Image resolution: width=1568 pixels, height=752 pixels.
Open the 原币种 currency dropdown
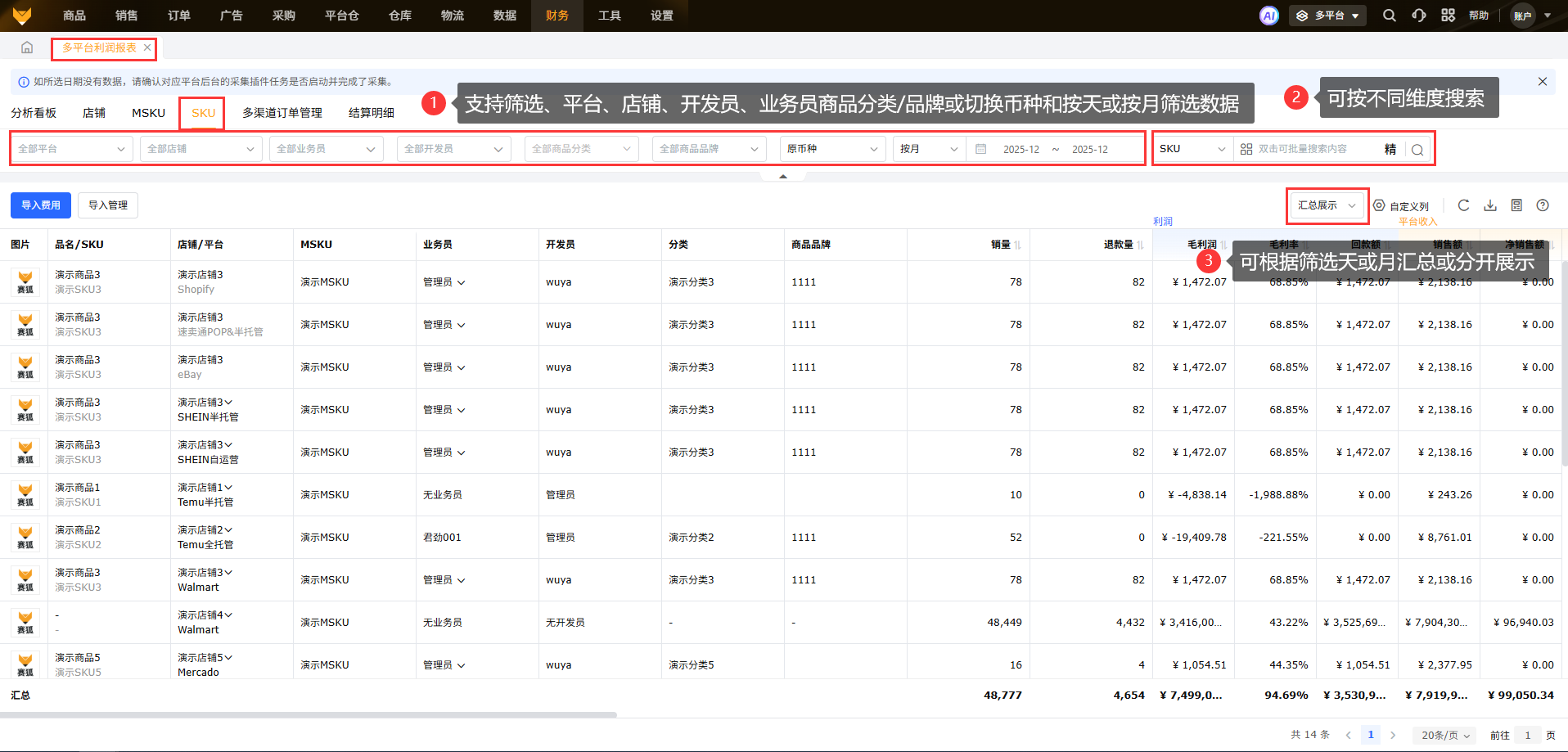click(831, 149)
